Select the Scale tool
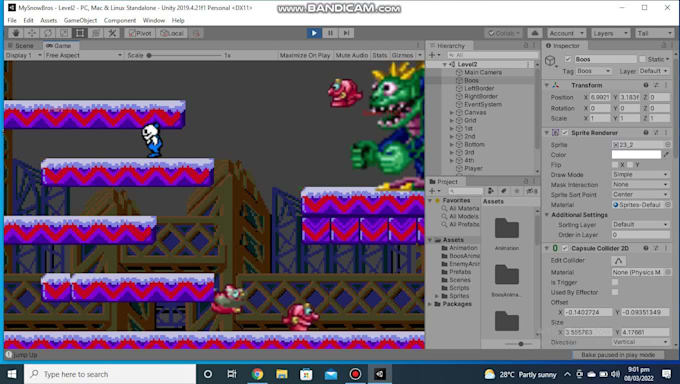Viewport: 680px width, 384px height. coord(64,33)
